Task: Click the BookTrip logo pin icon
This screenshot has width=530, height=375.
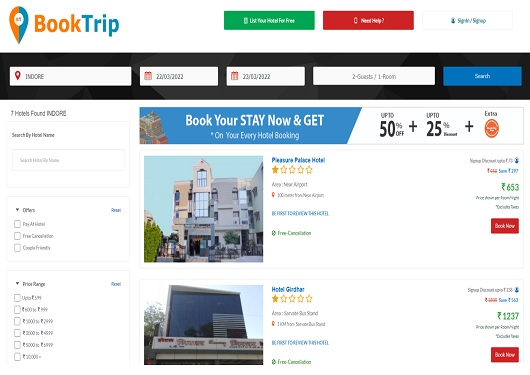Action: tap(19, 25)
